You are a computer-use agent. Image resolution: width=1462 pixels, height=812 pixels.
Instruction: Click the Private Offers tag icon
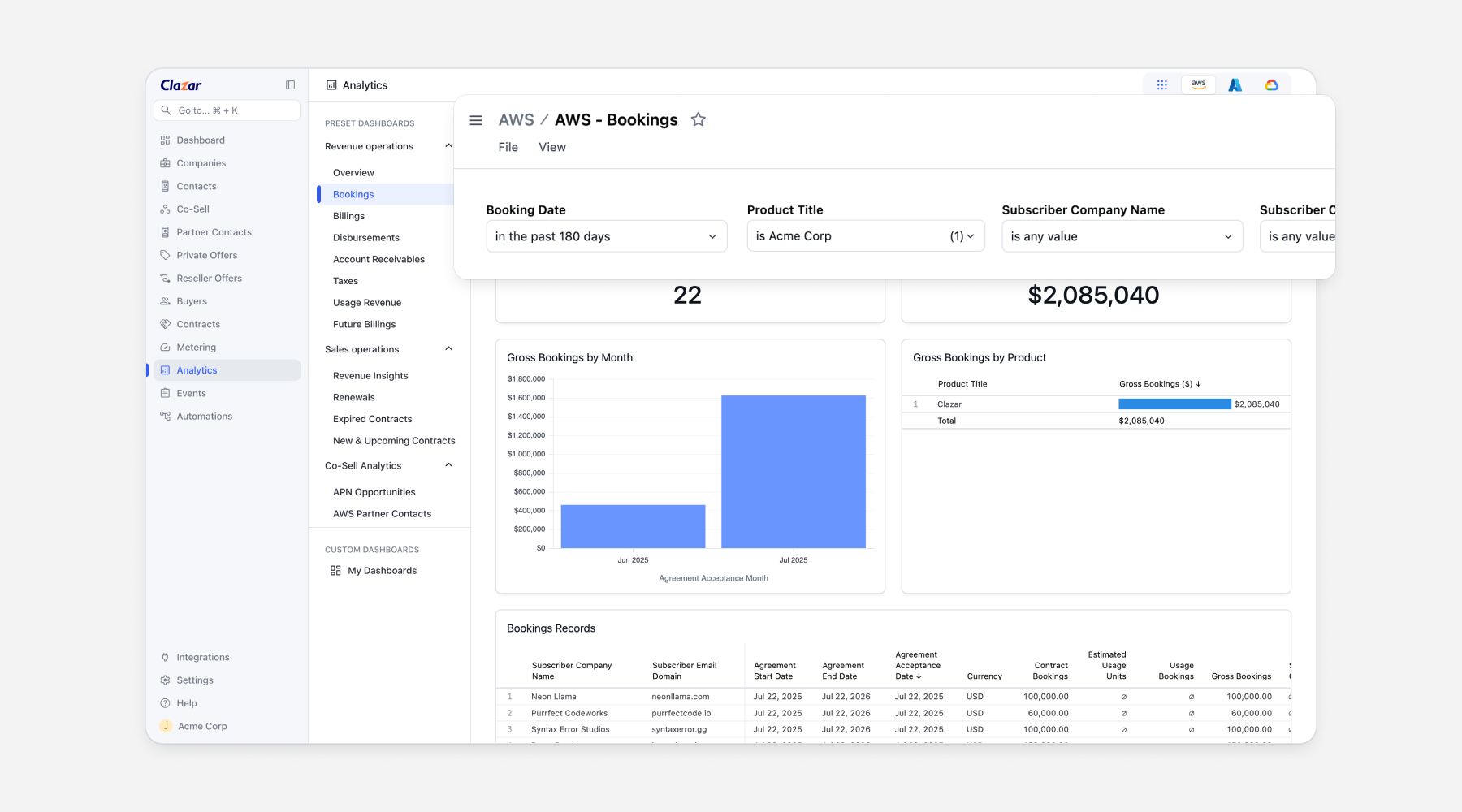165,255
